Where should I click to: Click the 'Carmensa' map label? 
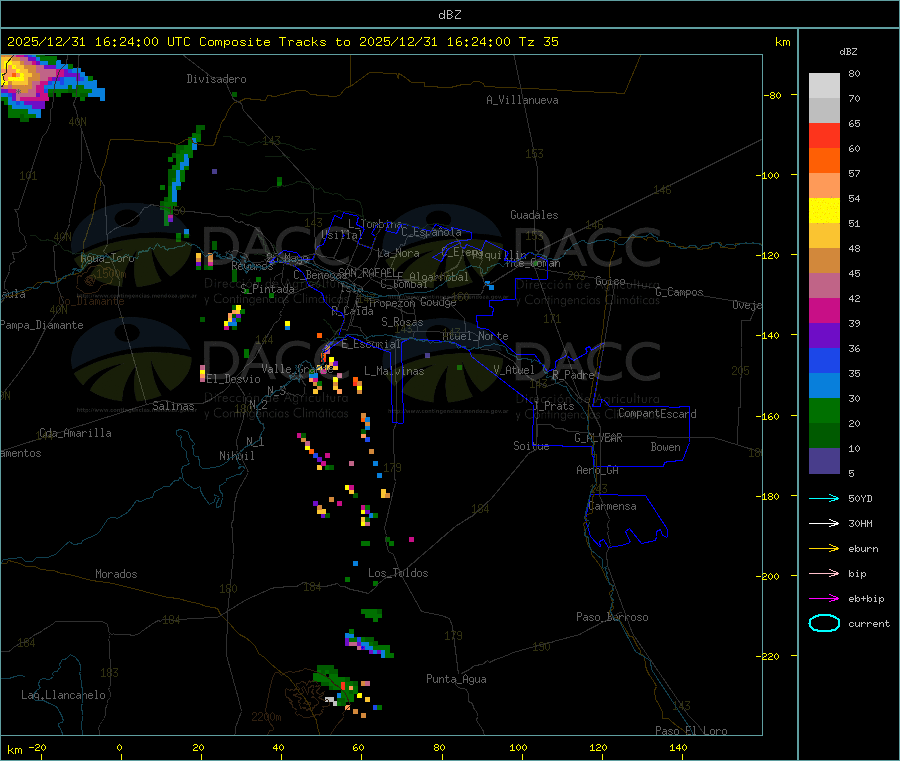coord(612,506)
